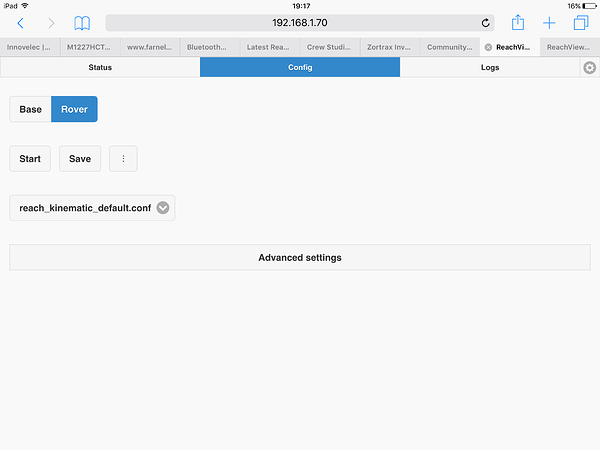The image size is (600, 450).
Task: Go back with Safari back arrow
Action: pyautogui.click(x=21, y=23)
